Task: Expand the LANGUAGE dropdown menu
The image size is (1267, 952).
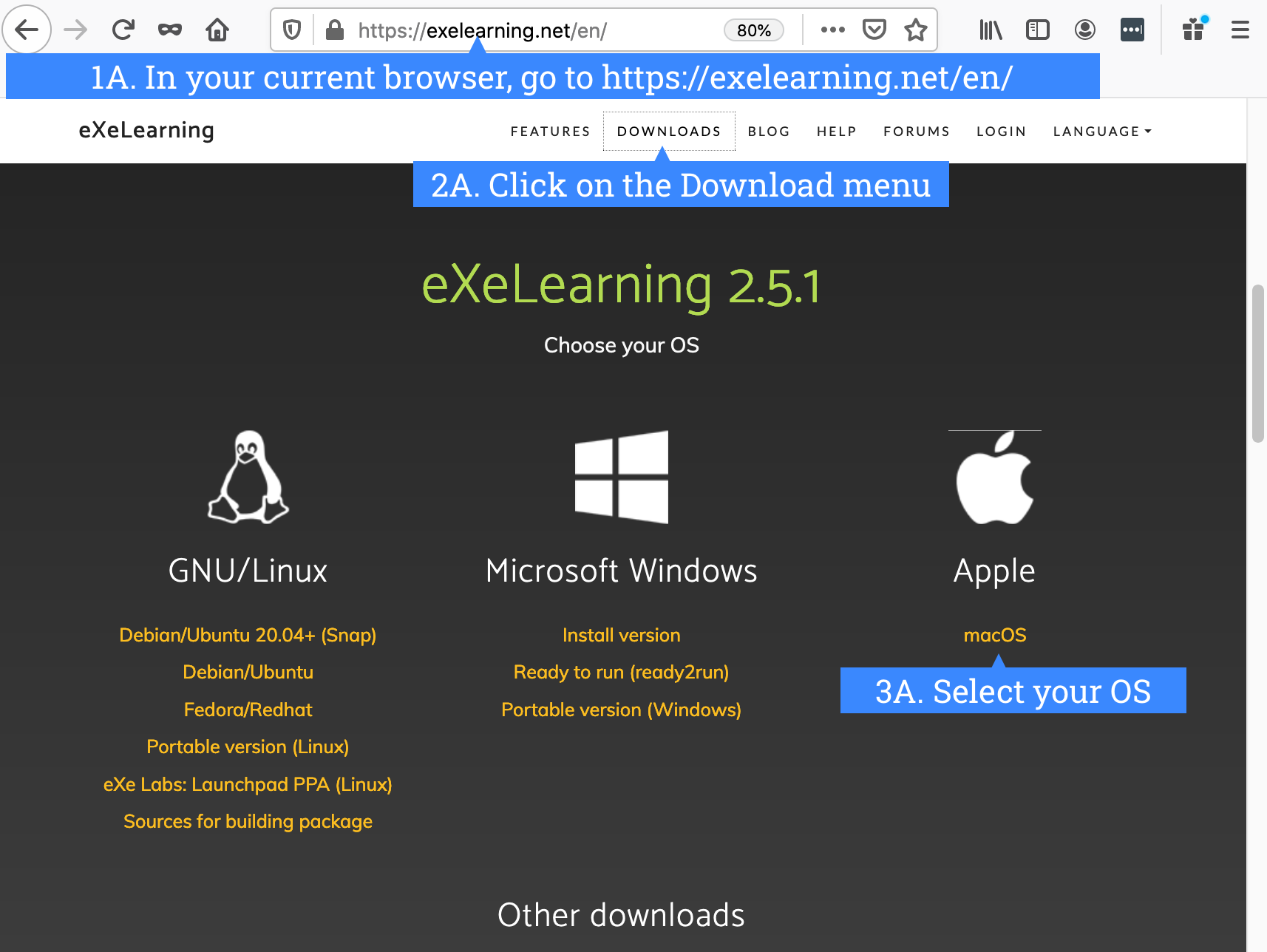Action: point(1102,131)
